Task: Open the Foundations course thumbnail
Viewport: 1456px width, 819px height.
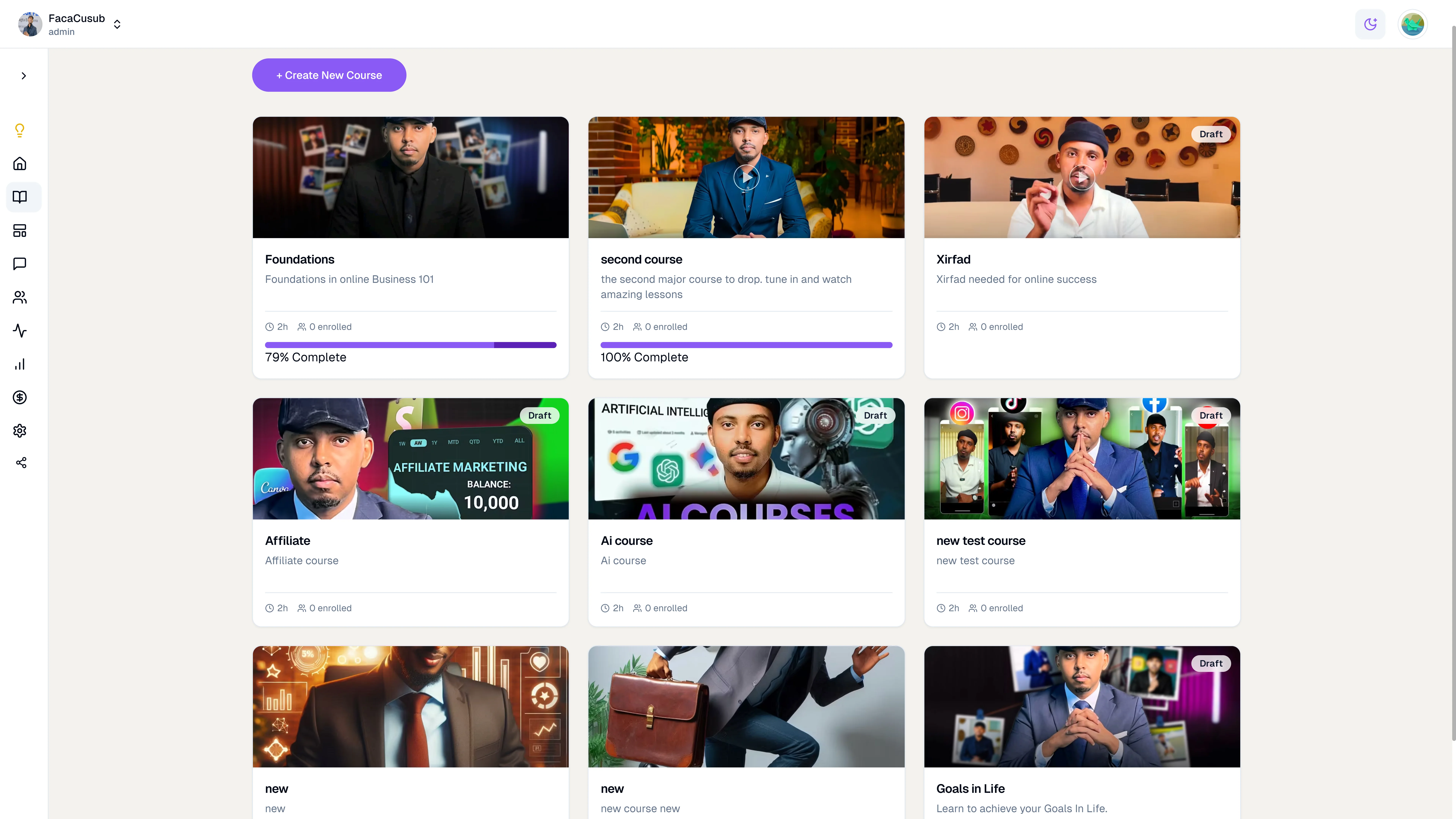Action: tap(410, 177)
